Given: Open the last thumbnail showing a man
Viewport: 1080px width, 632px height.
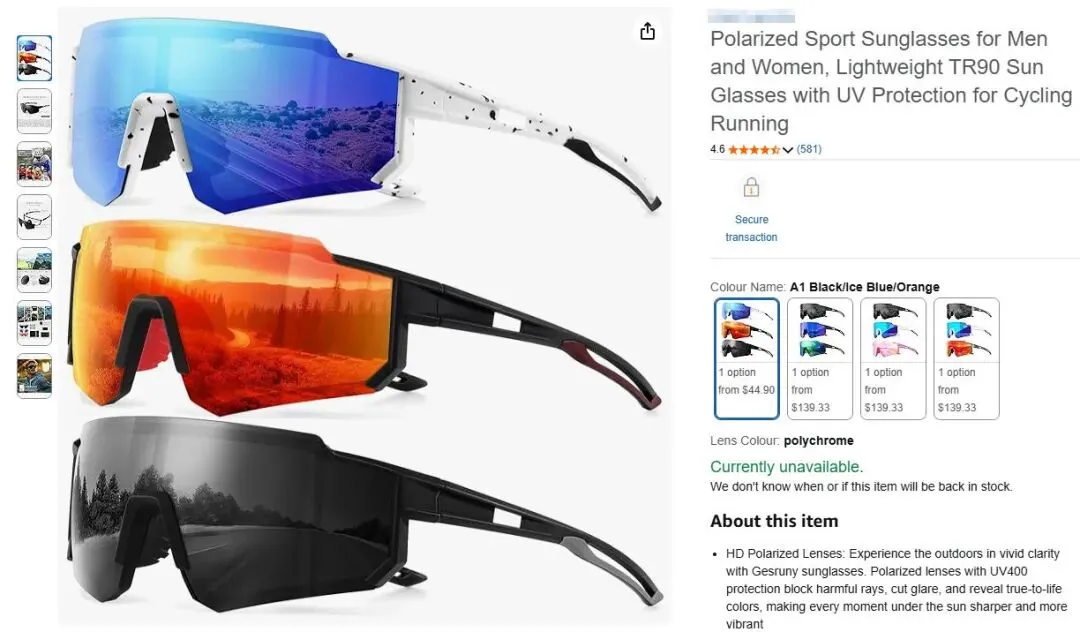Looking at the screenshot, I should (34, 376).
